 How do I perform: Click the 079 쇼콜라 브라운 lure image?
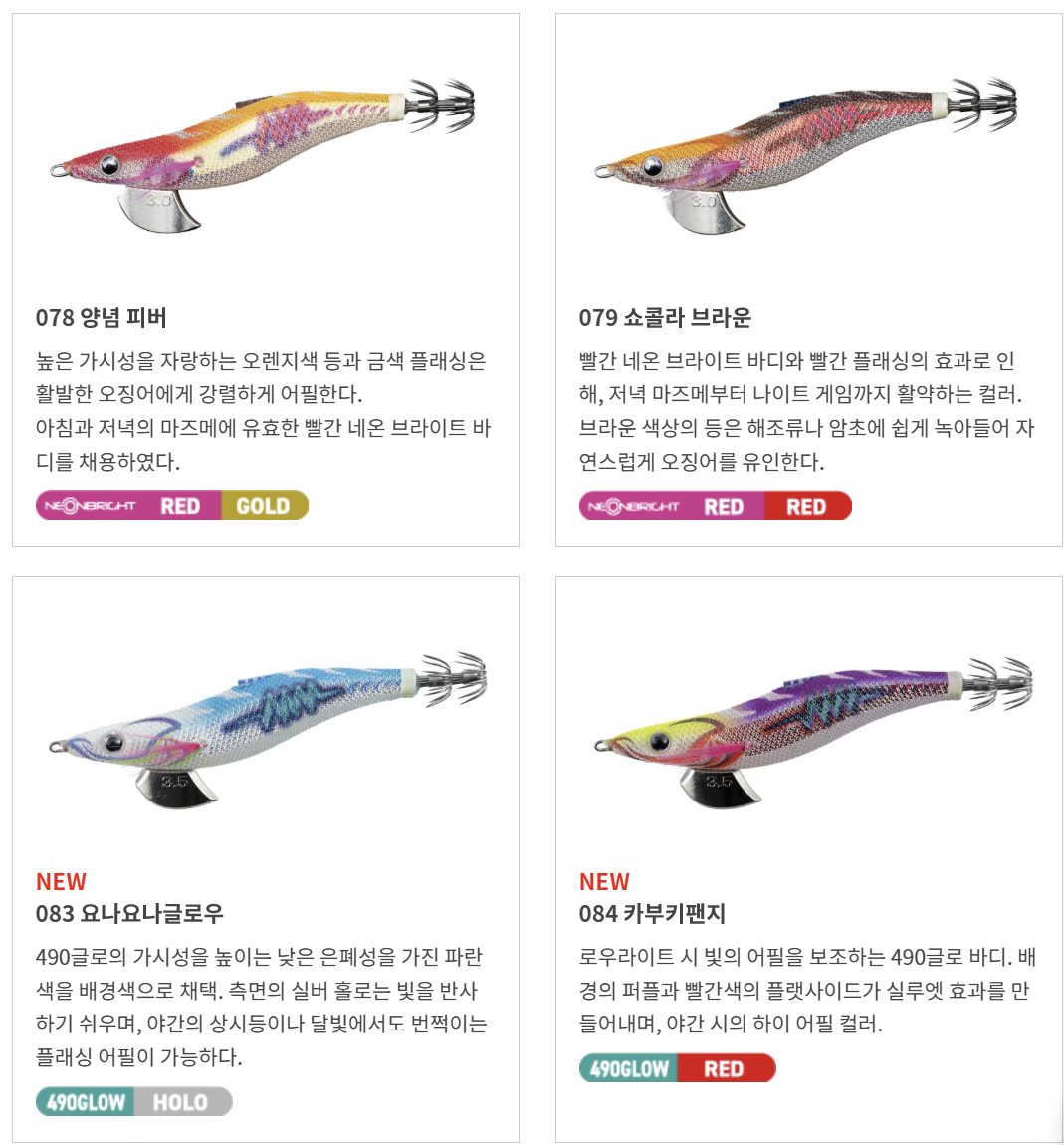pyautogui.click(x=805, y=154)
